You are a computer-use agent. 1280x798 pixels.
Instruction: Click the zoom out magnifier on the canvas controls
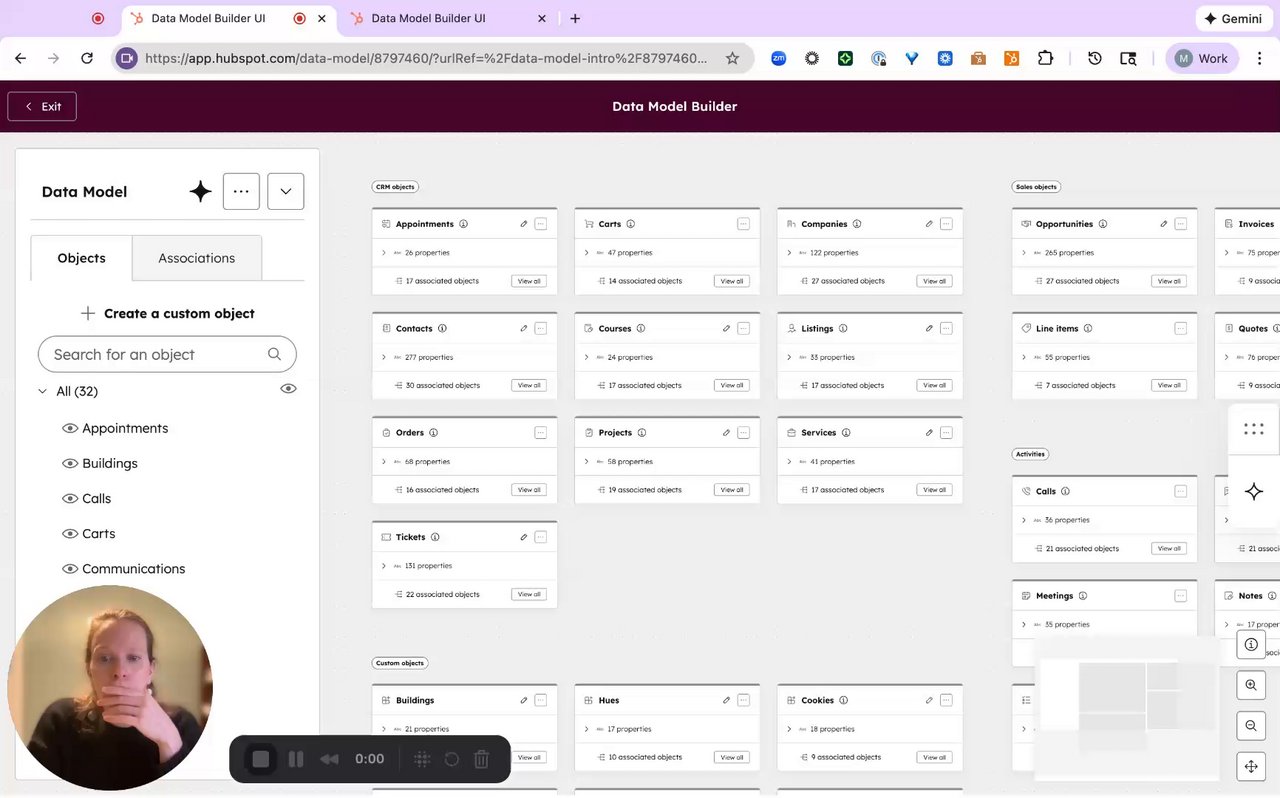point(1251,726)
